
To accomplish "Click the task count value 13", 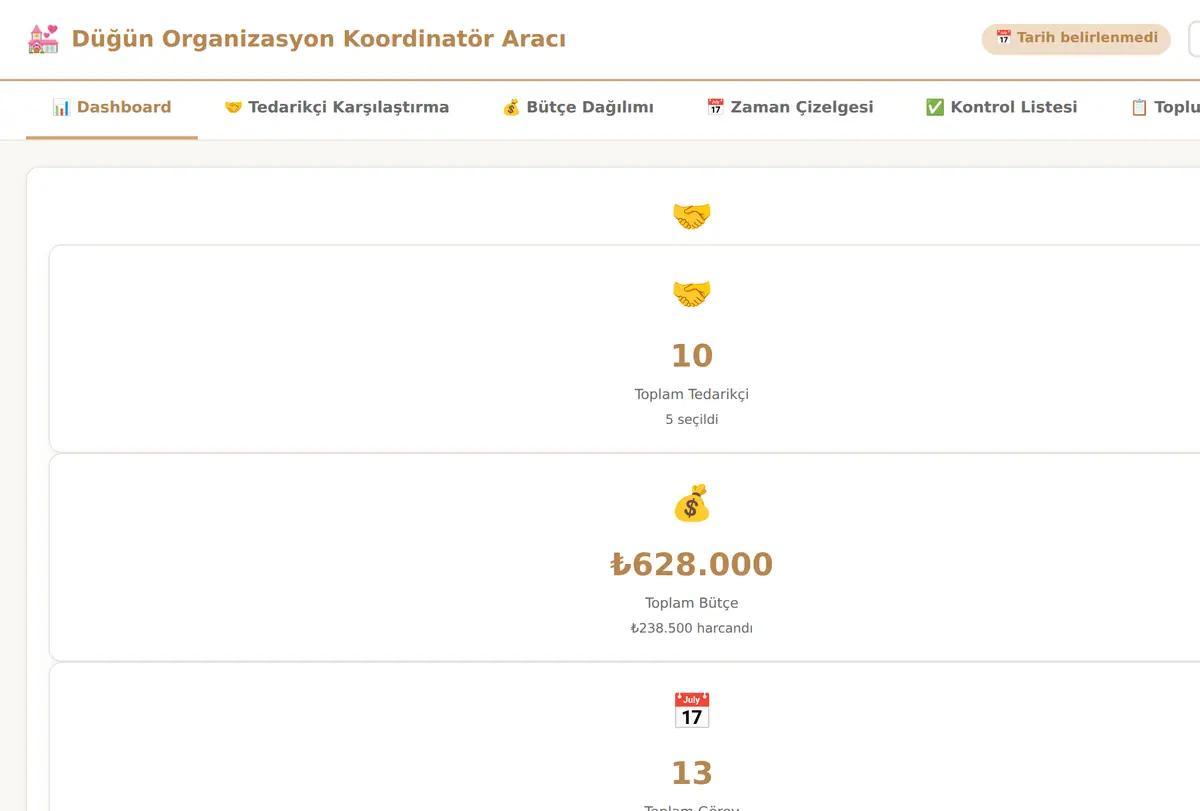I will 691,773.
